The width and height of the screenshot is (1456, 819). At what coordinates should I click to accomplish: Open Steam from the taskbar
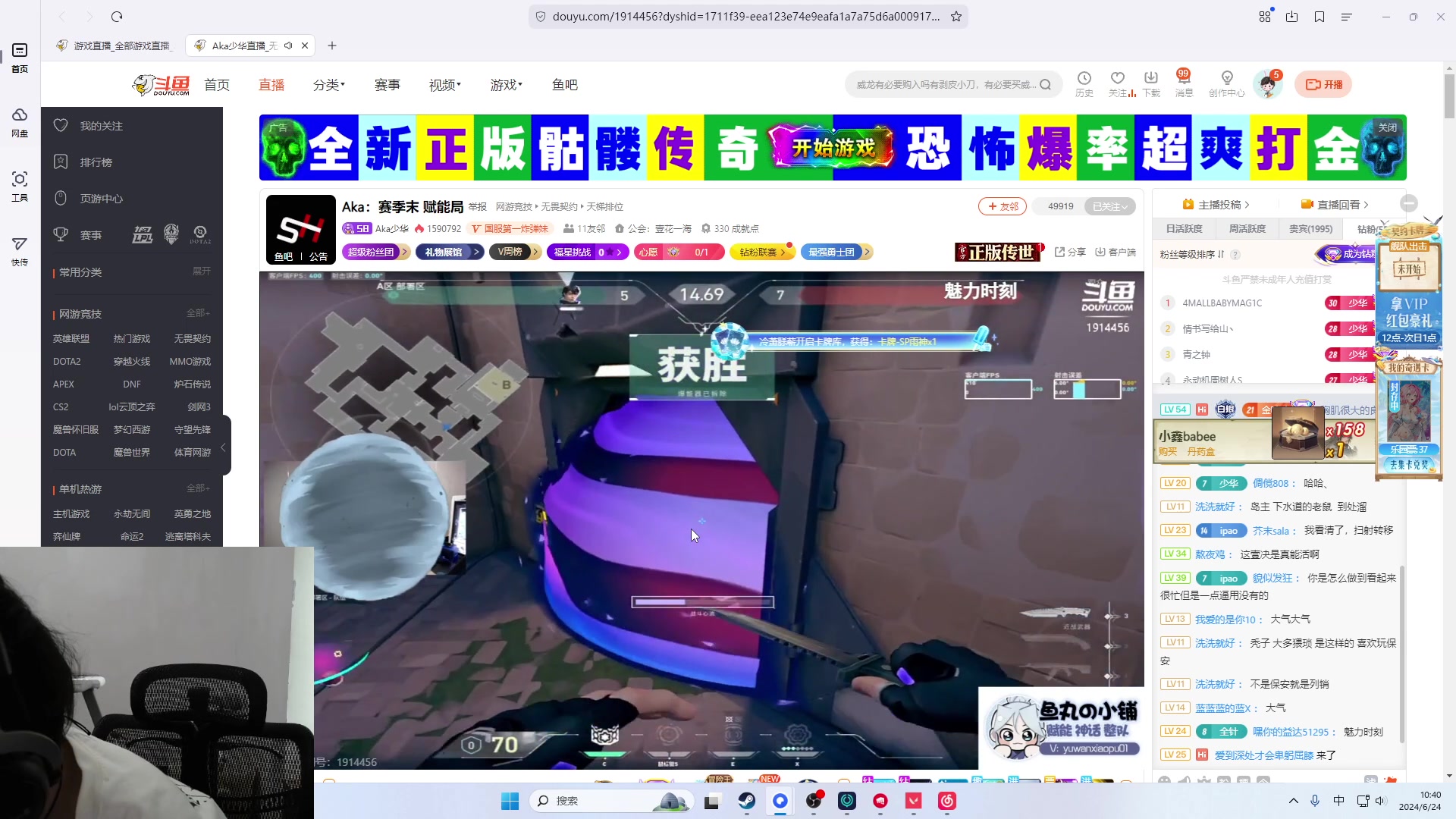coord(747,801)
